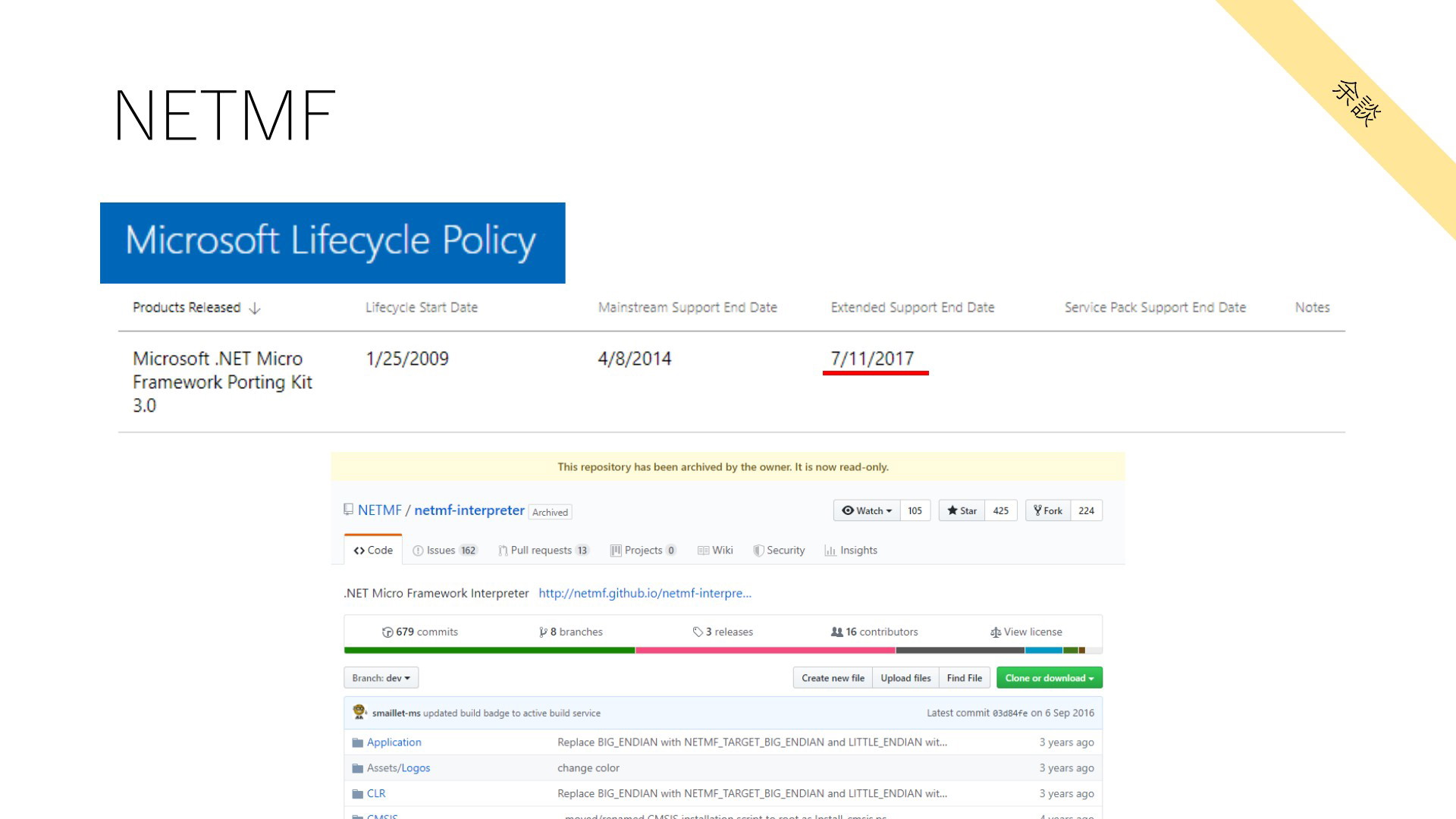Click the branches icon
Viewport: 1456px width, 819px height.
543,632
